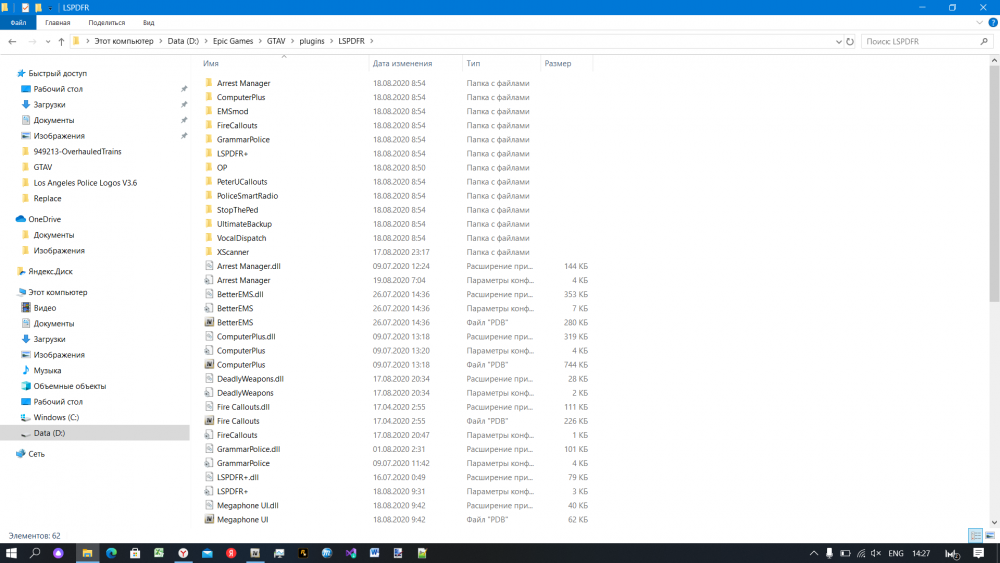Click GTAV in the breadcrumb path

276,41
